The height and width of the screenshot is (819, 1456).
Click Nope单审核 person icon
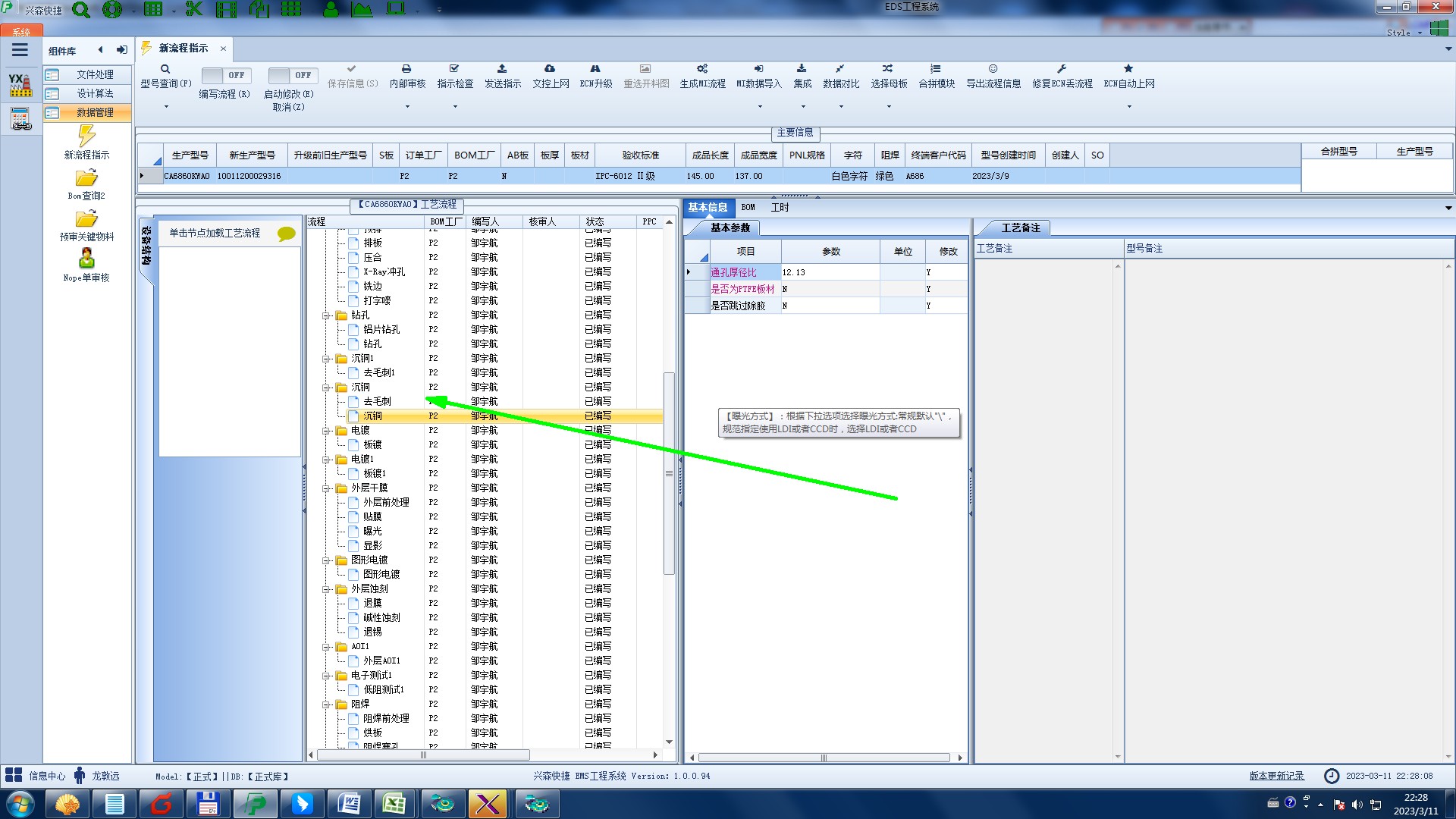86,259
